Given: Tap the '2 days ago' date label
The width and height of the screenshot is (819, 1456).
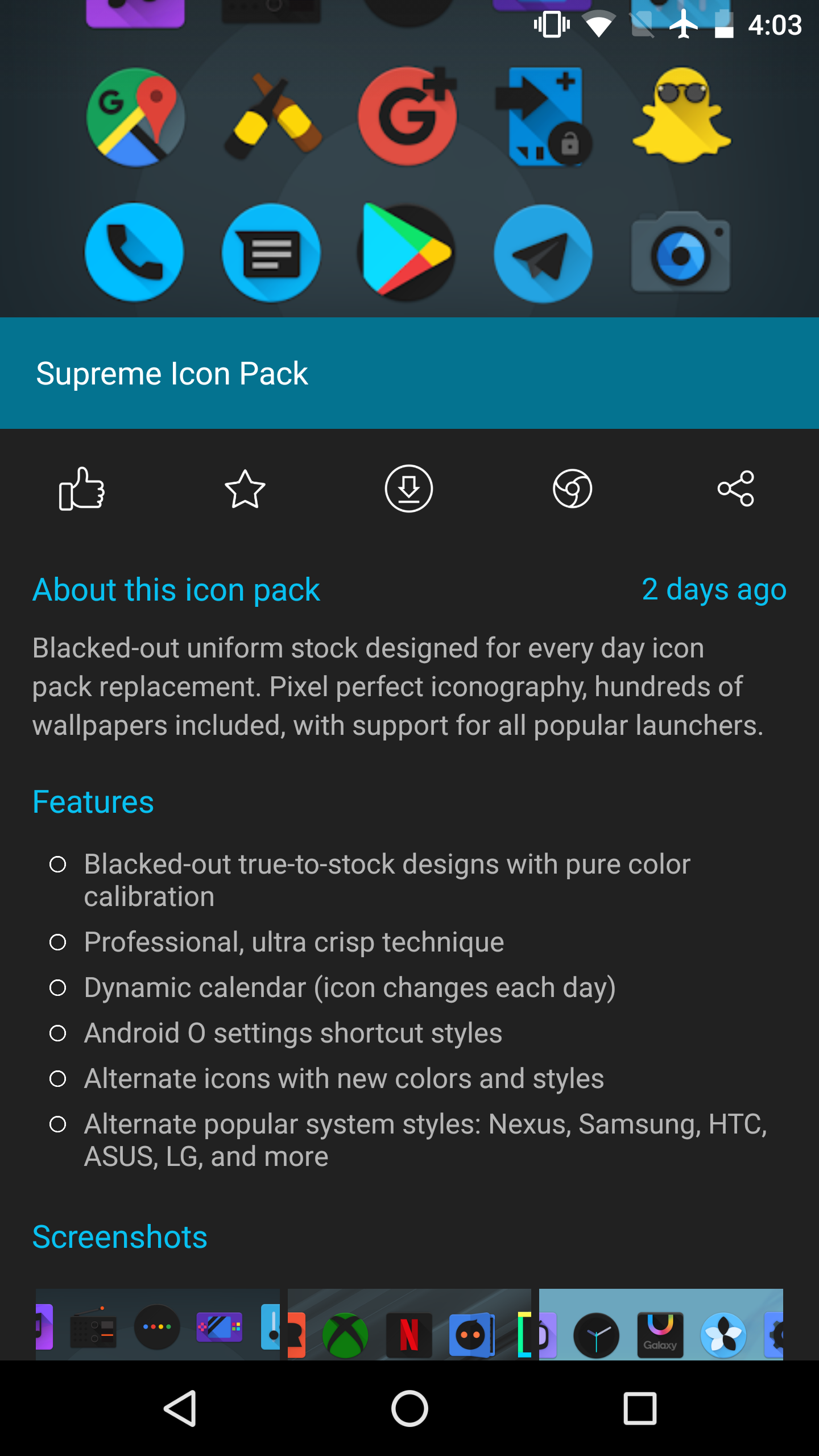Looking at the screenshot, I should (714, 589).
